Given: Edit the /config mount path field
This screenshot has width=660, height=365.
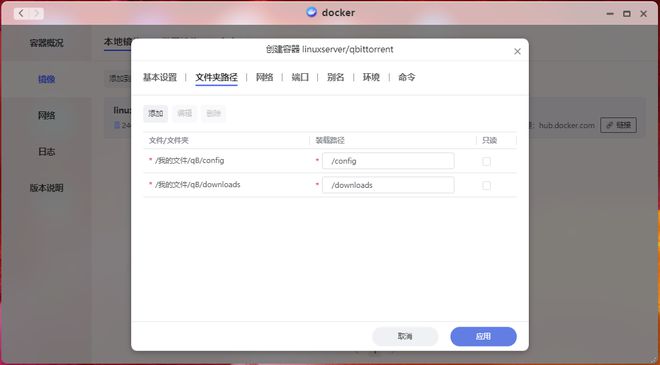Looking at the screenshot, I should [388, 161].
